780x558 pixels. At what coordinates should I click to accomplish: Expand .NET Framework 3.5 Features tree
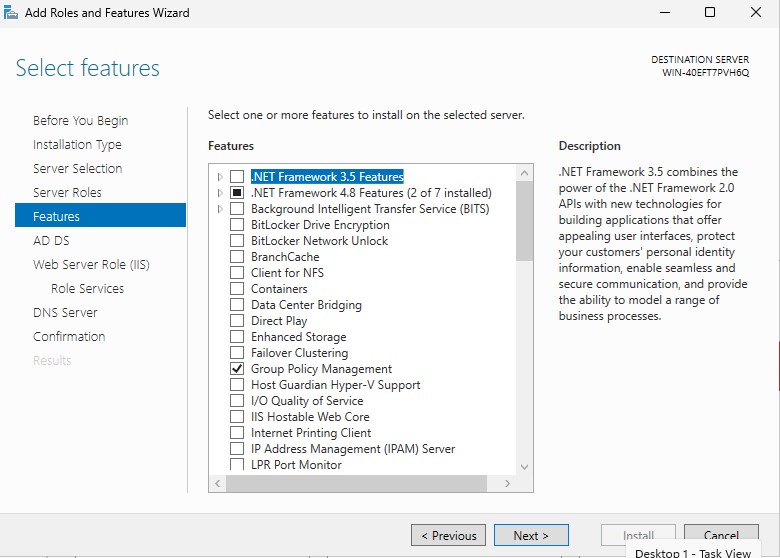pyautogui.click(x=220, y=177)
